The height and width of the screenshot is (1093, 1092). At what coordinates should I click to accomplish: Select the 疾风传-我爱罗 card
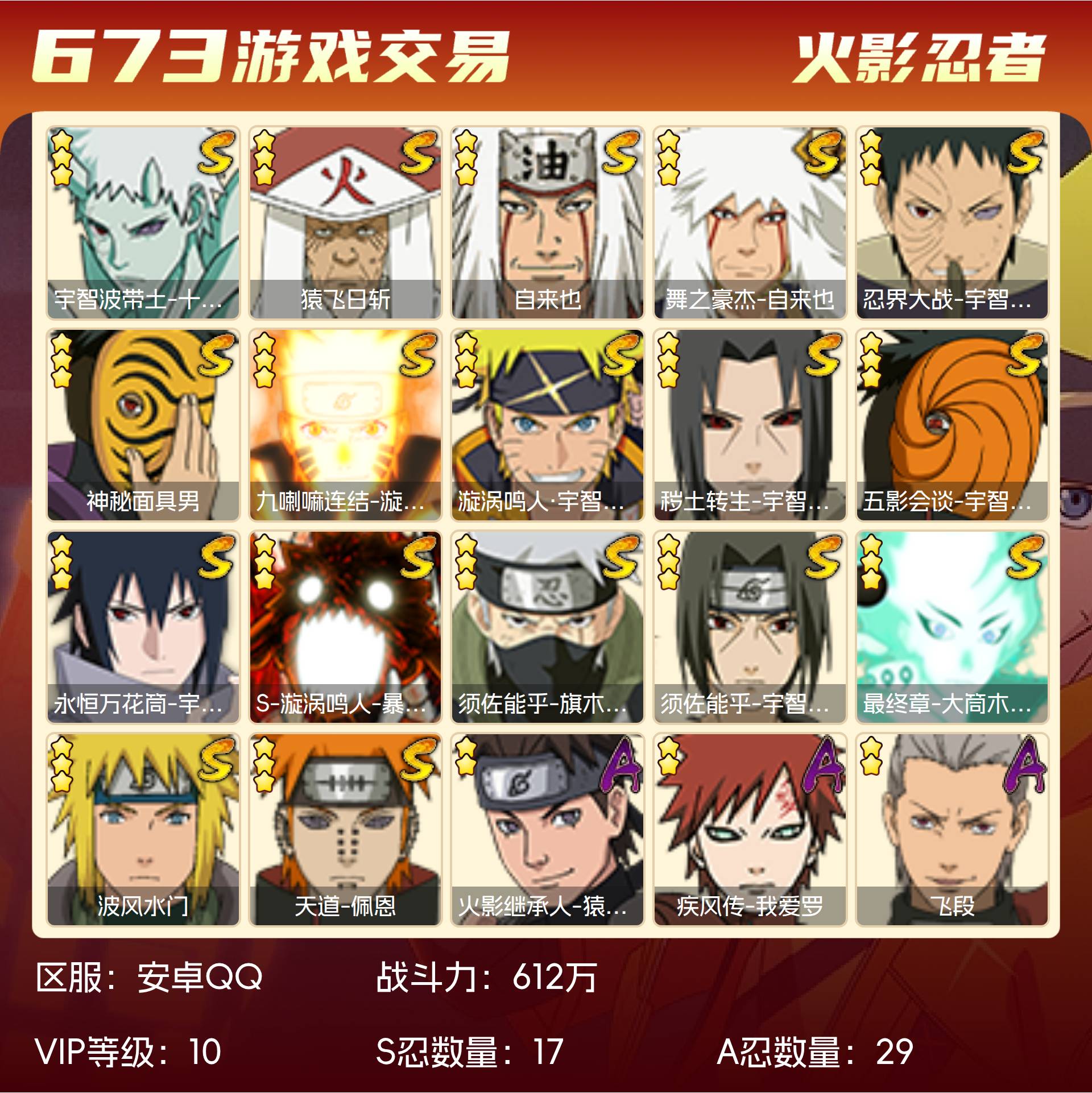click(x=750, y=830)
